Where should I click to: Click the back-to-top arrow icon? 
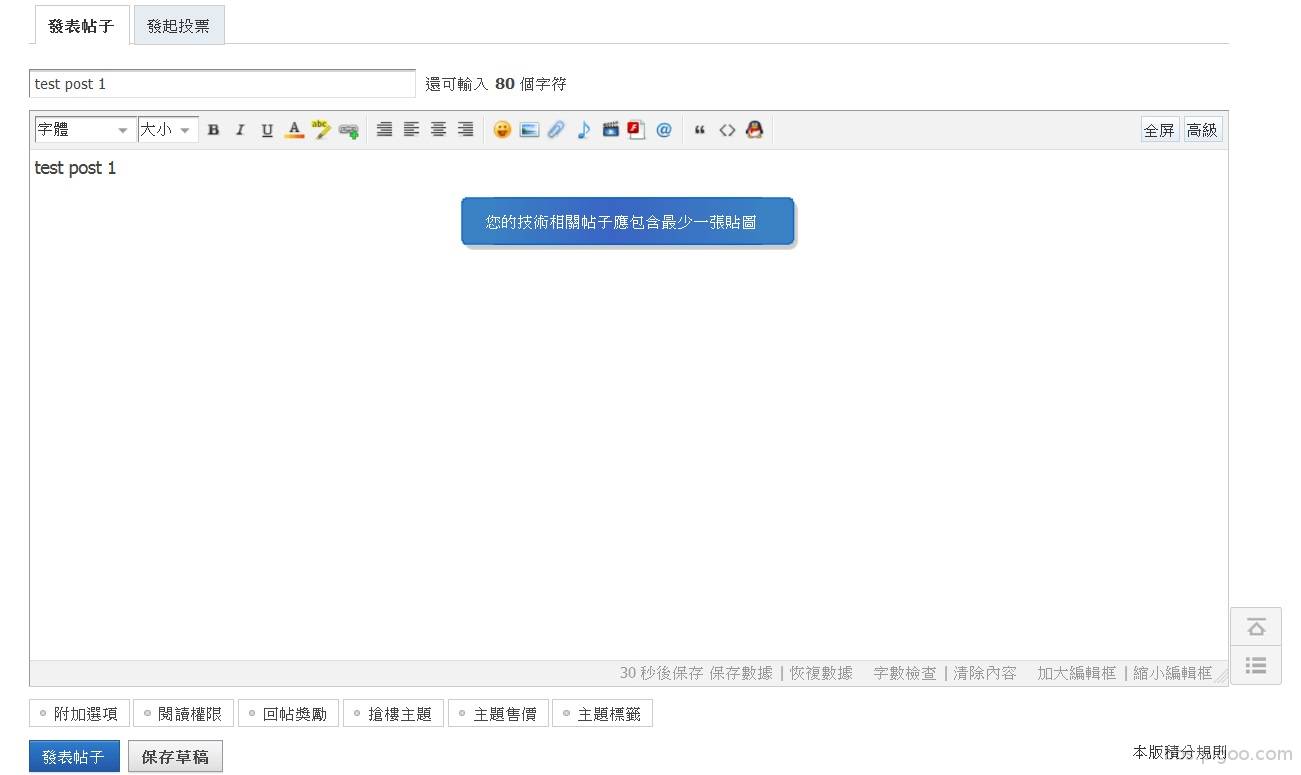(1256, 627)
